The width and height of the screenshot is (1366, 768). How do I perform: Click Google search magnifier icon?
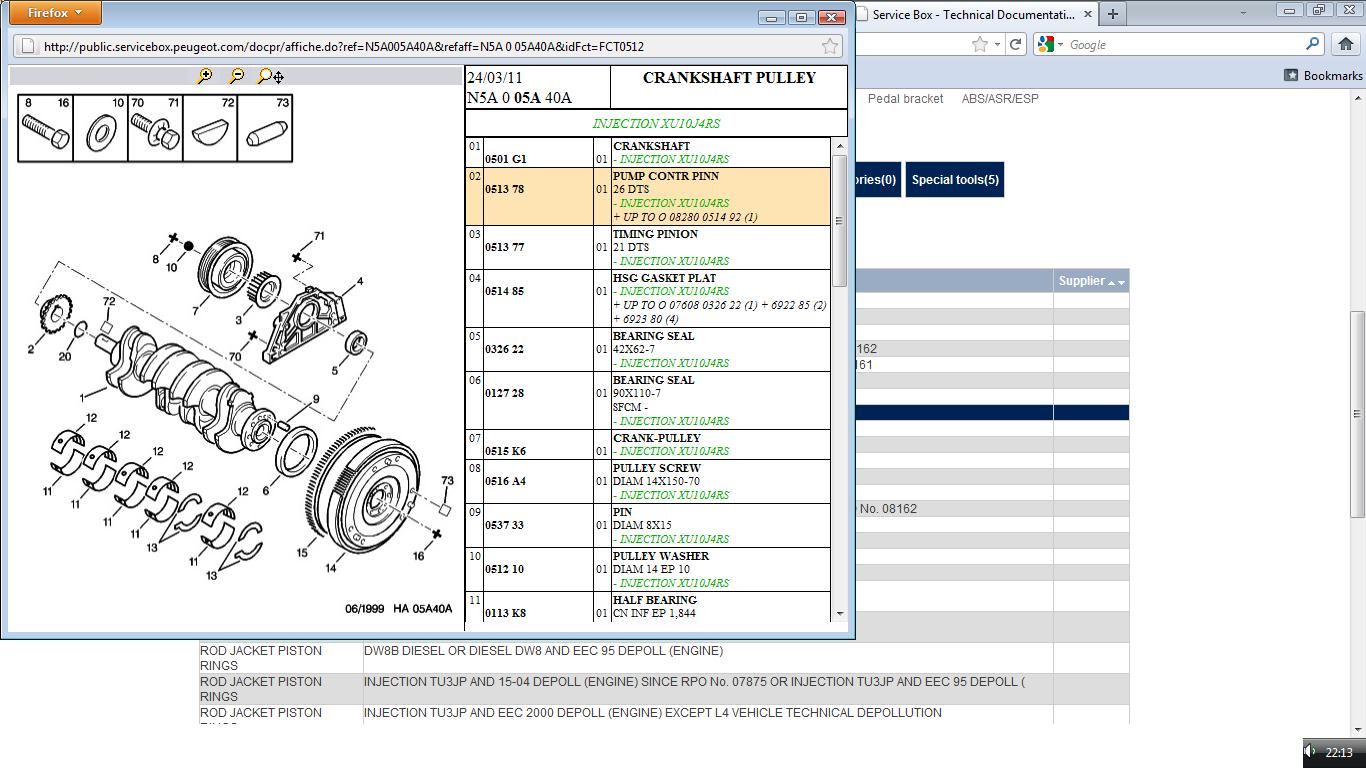click(x=1313, y=44)
